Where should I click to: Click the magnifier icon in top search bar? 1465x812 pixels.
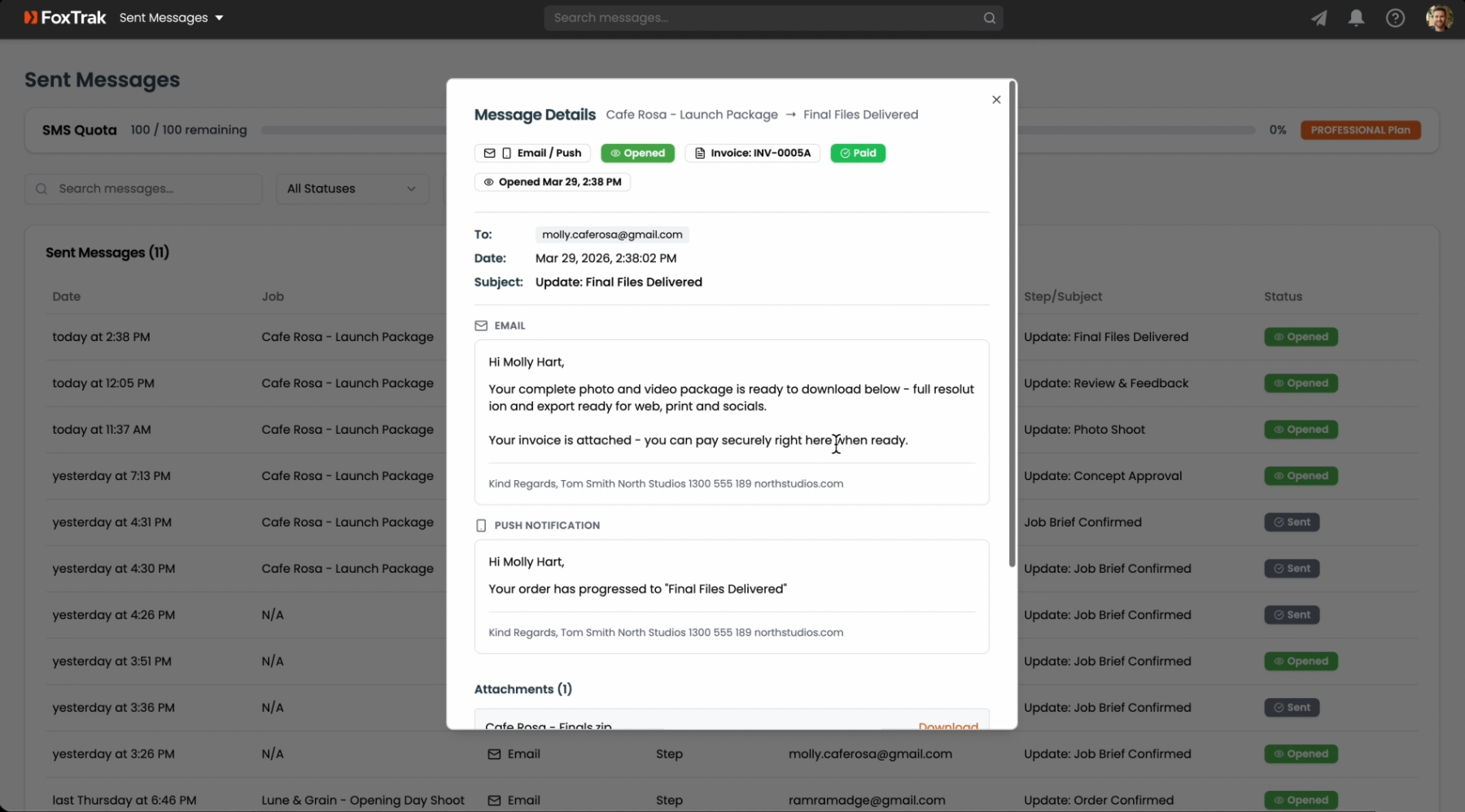[x=989, y=18]
